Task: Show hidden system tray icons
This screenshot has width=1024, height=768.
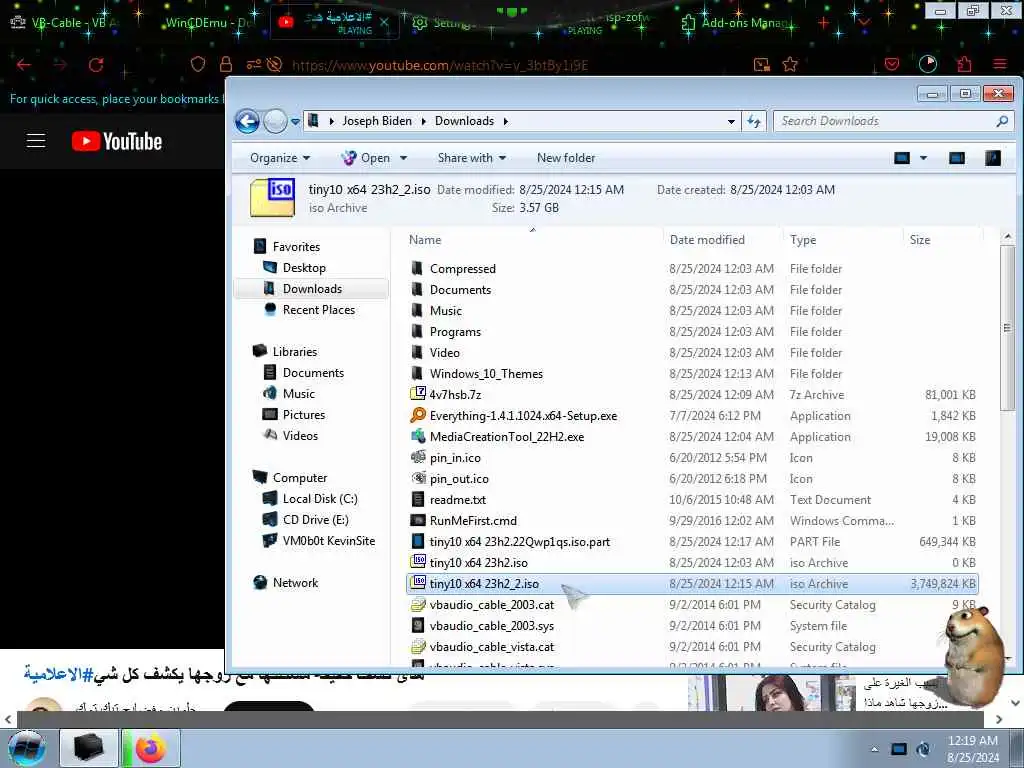Action: tap(874, 749)
